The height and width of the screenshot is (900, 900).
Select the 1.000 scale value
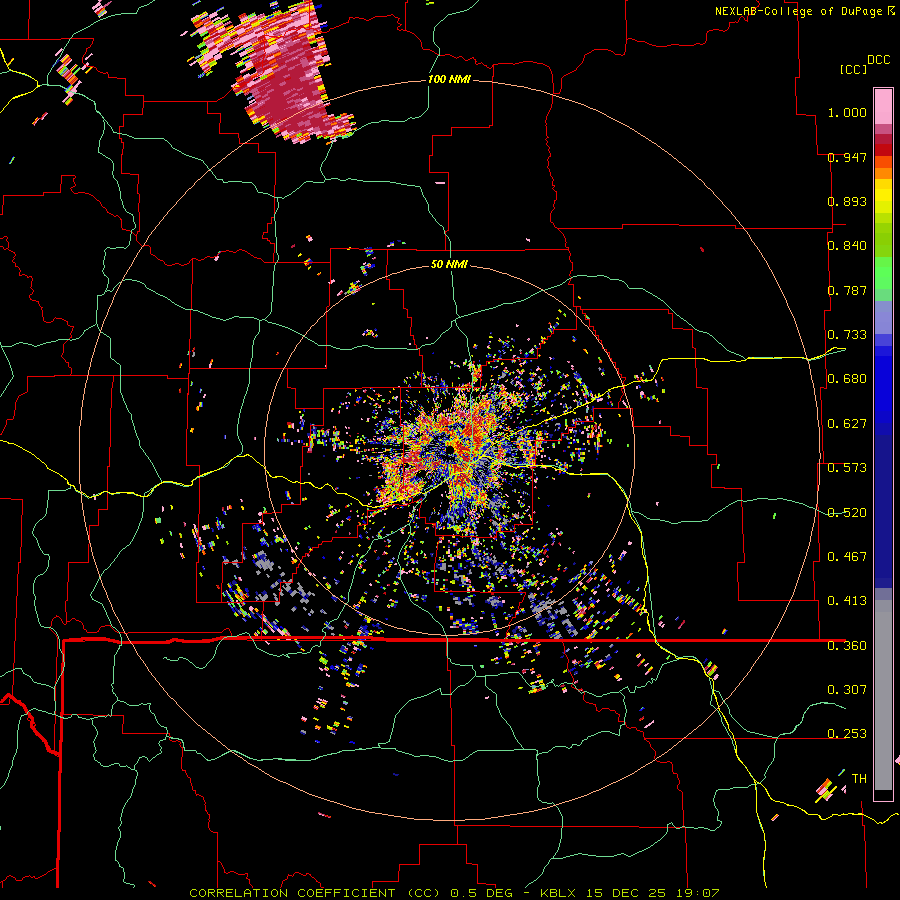(x=847, y=112)
